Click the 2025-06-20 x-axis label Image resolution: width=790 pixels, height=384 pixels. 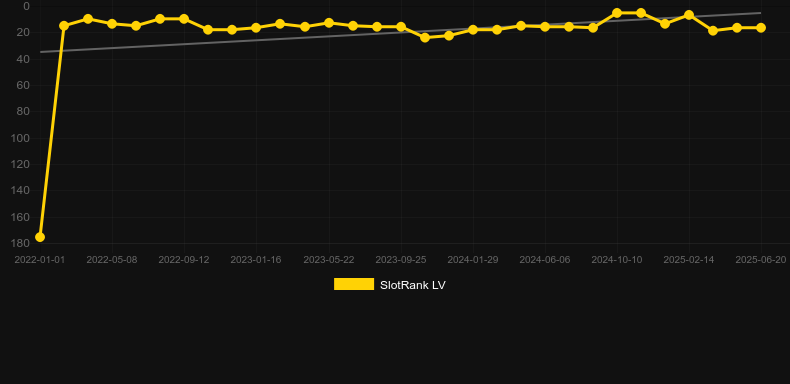[x=761, y=260]
